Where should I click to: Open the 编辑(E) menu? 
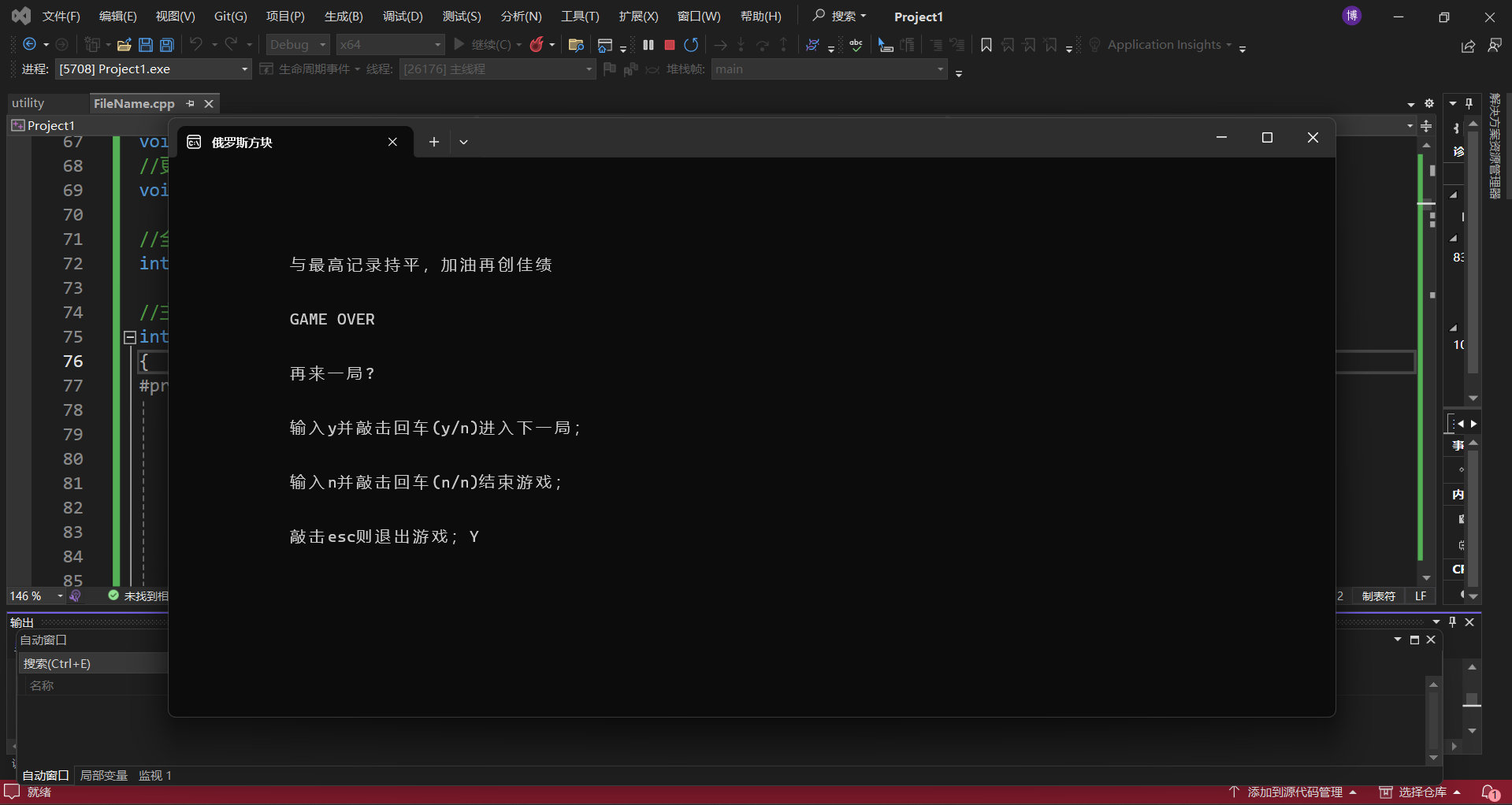[118, 17]
